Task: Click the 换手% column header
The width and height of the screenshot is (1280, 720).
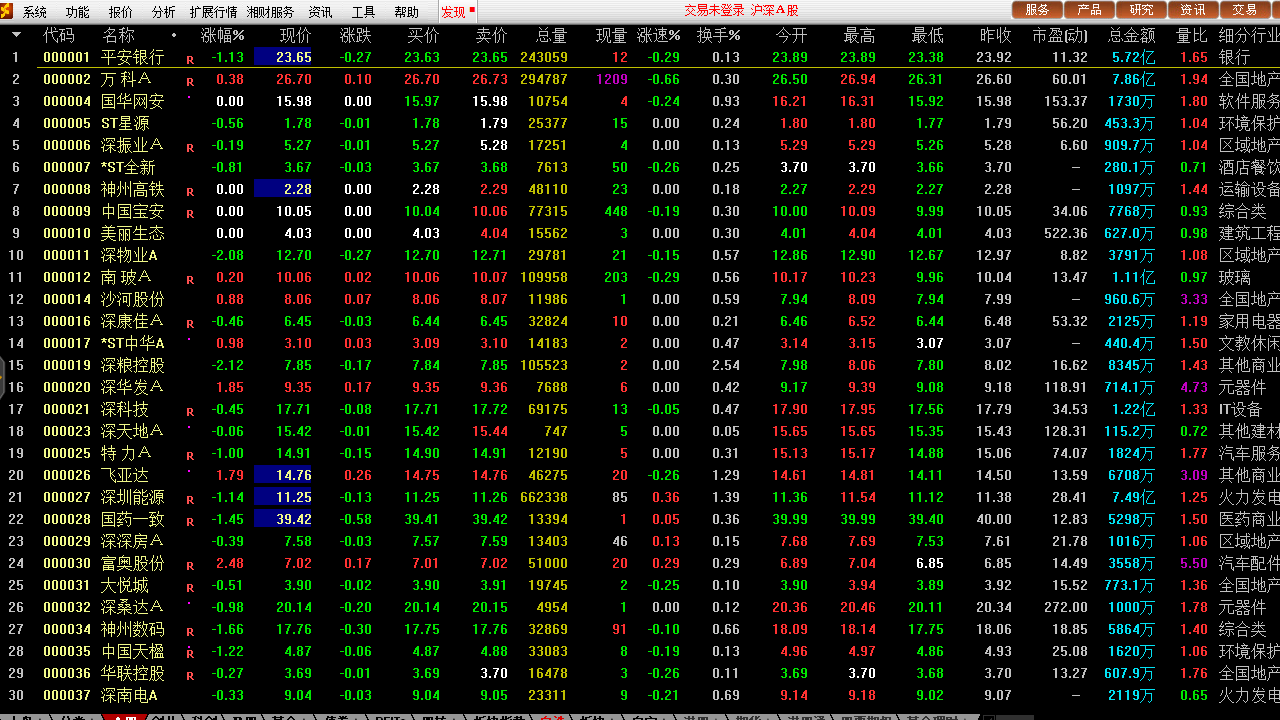Action: tap(718, 35)
